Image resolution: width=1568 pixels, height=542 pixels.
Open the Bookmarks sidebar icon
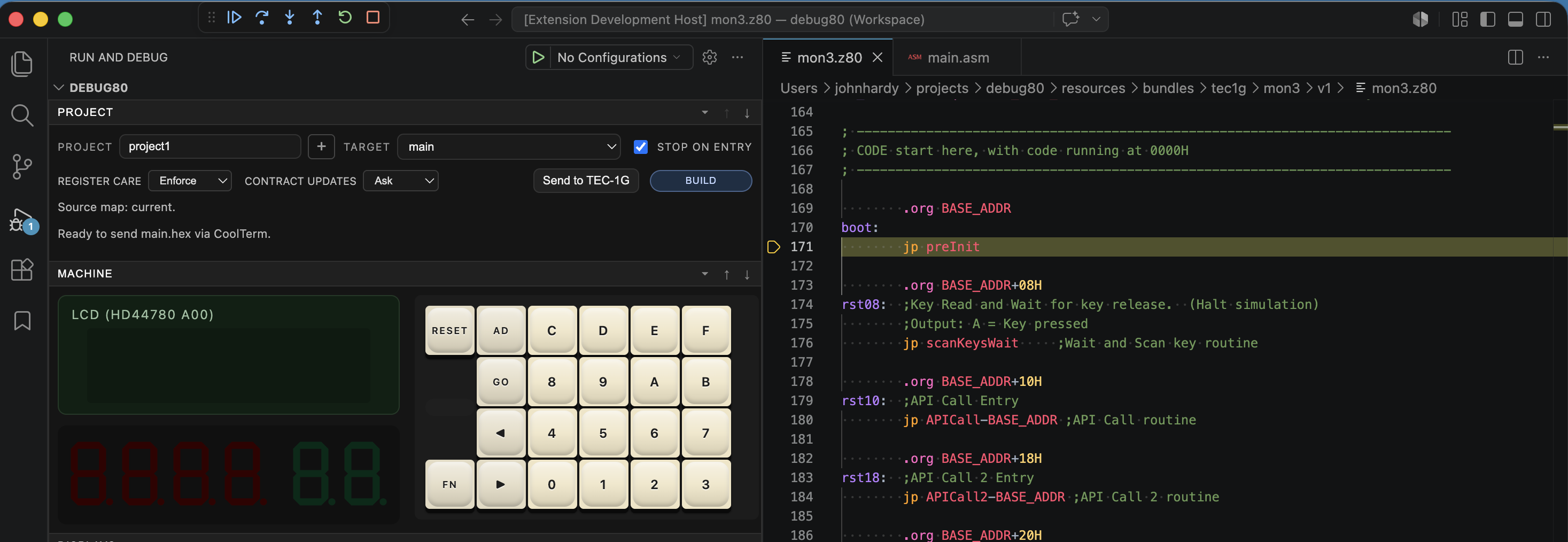coord(22,320)
